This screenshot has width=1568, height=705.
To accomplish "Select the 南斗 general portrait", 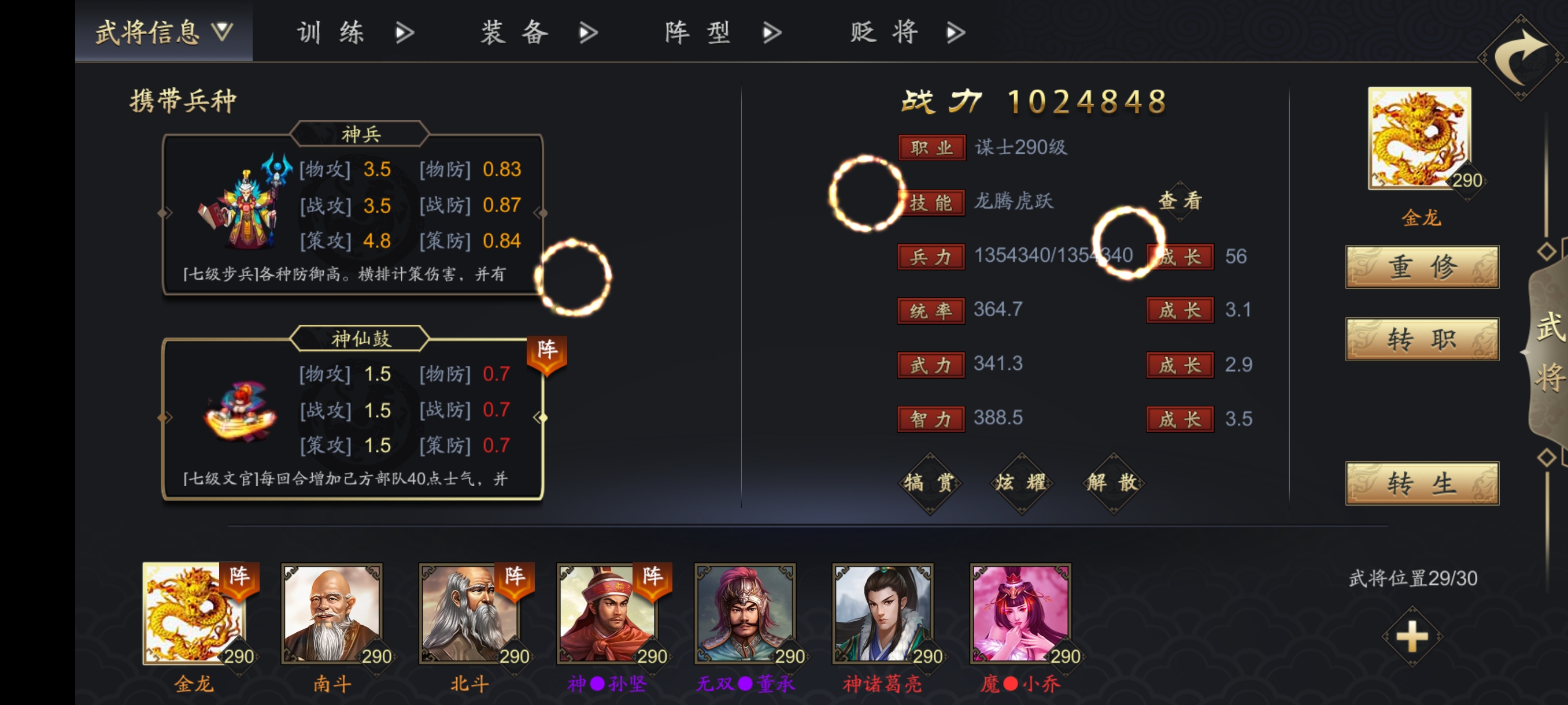I will pyautogui.click(x=332, y=613).
